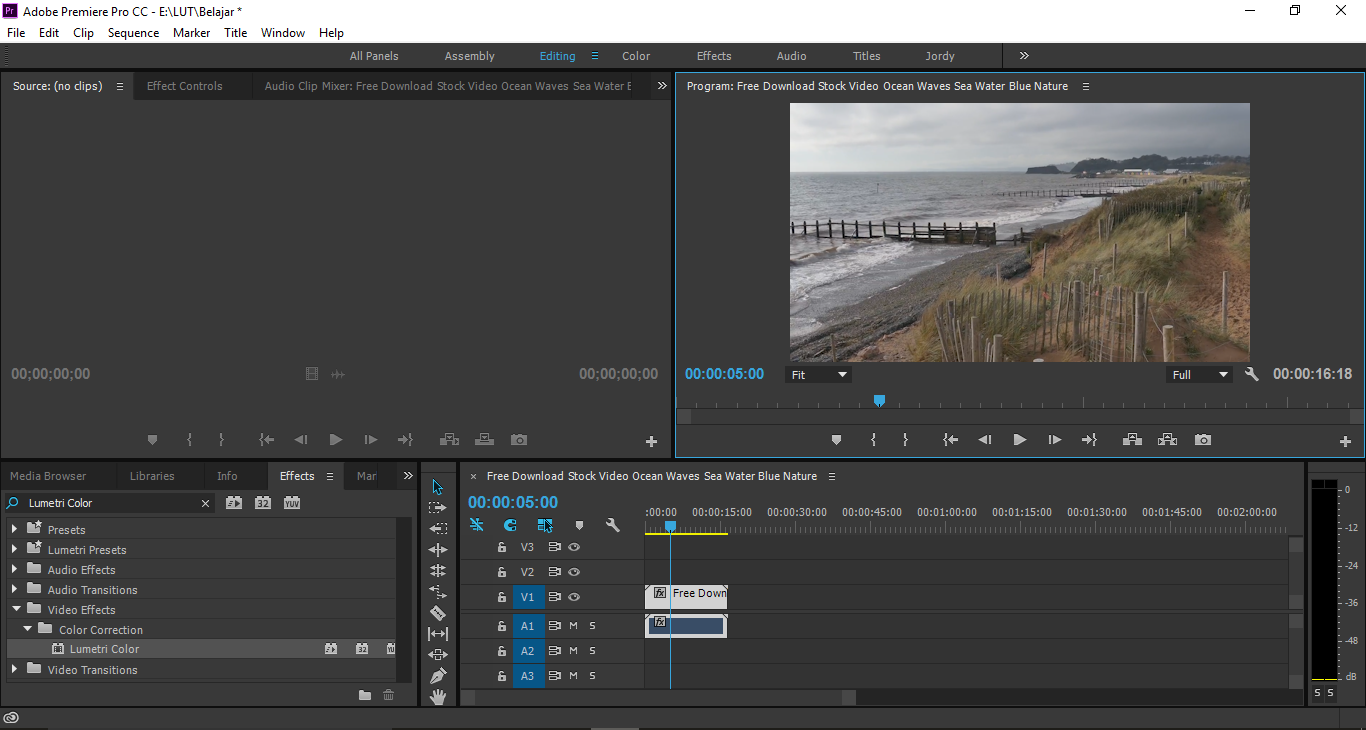Select the Hand tool in tools panel
The height and width of the screenshot is (730, 1366).
(437, 697)
